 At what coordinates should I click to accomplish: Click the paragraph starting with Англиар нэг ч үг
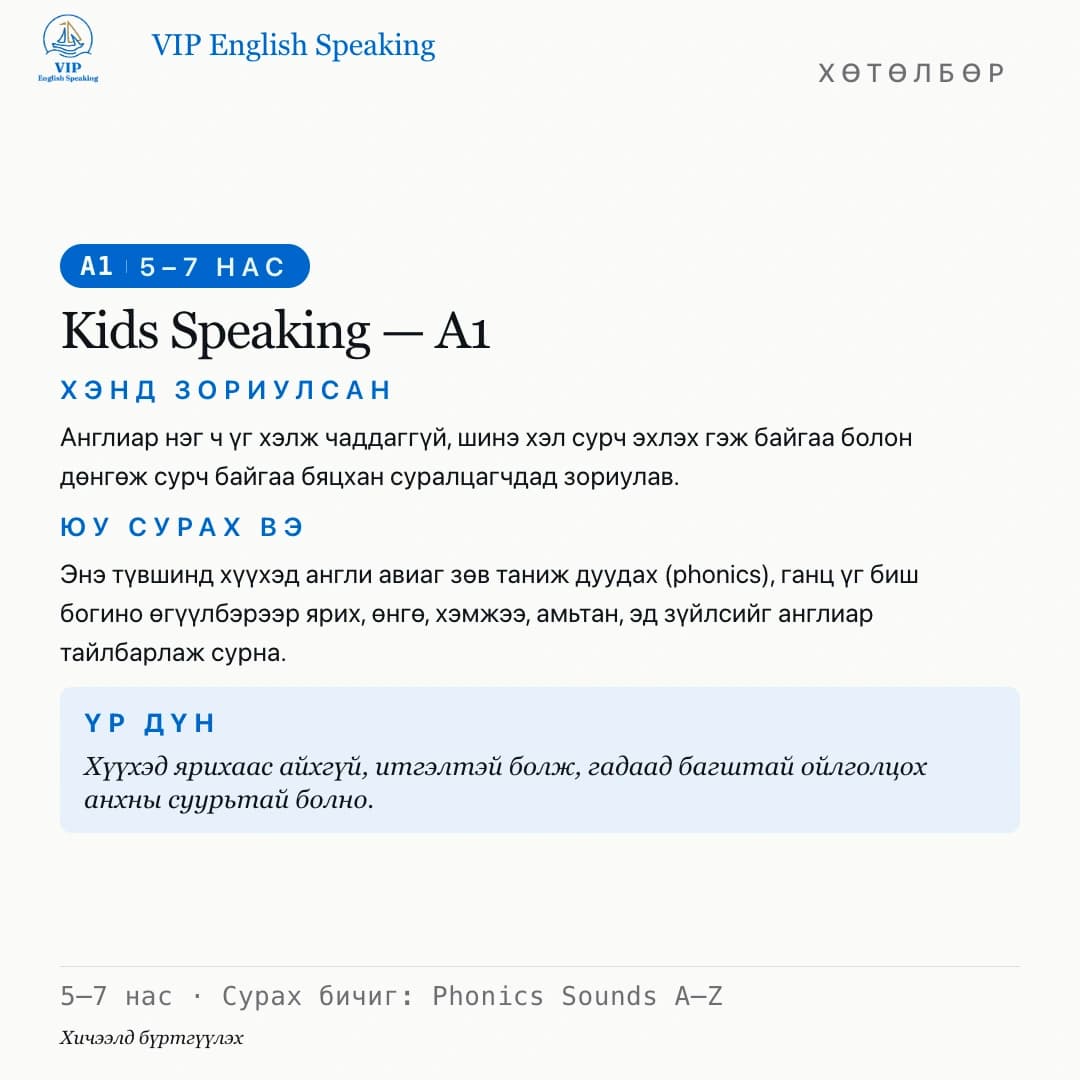[486, 457]
